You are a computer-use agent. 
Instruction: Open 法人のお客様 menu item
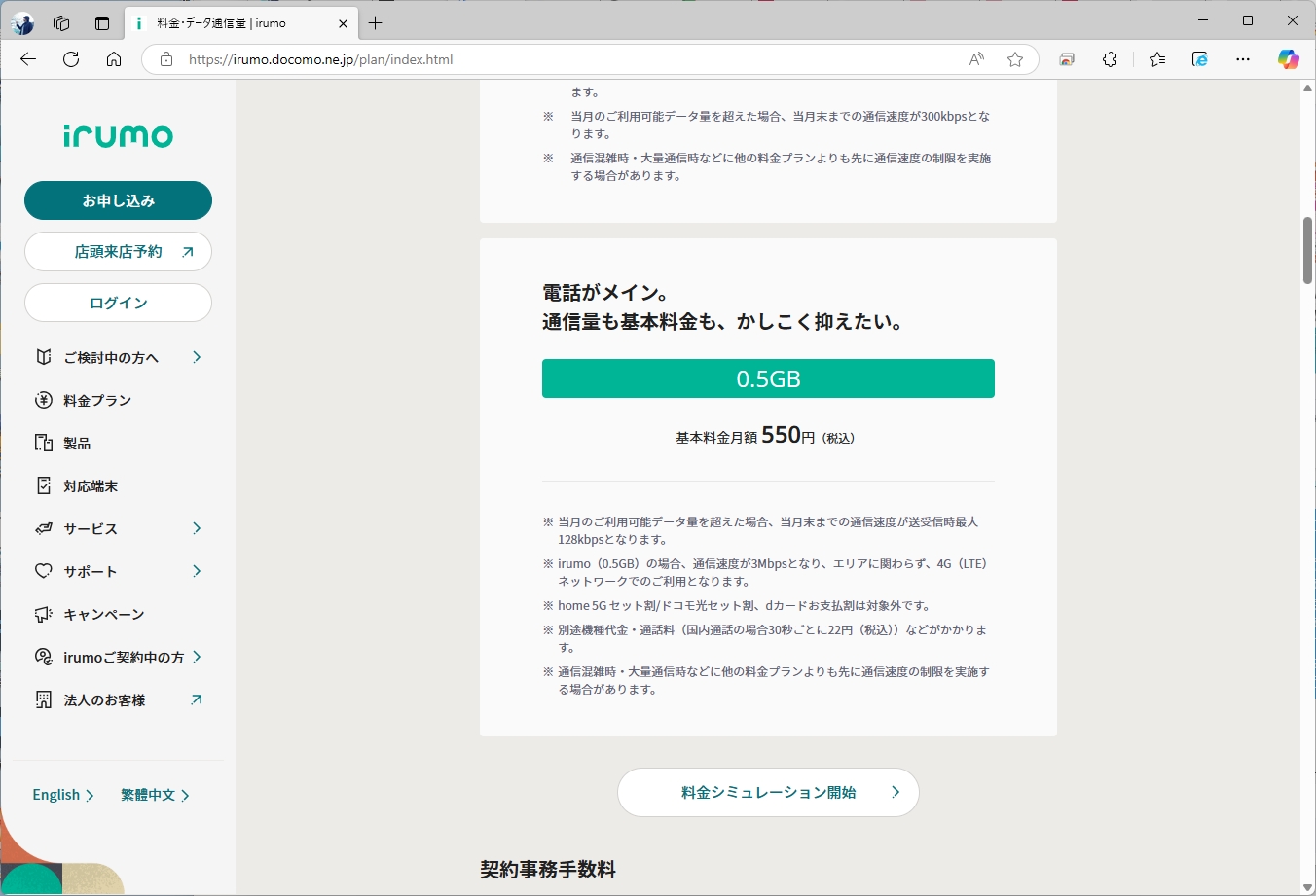click(118, 699)
